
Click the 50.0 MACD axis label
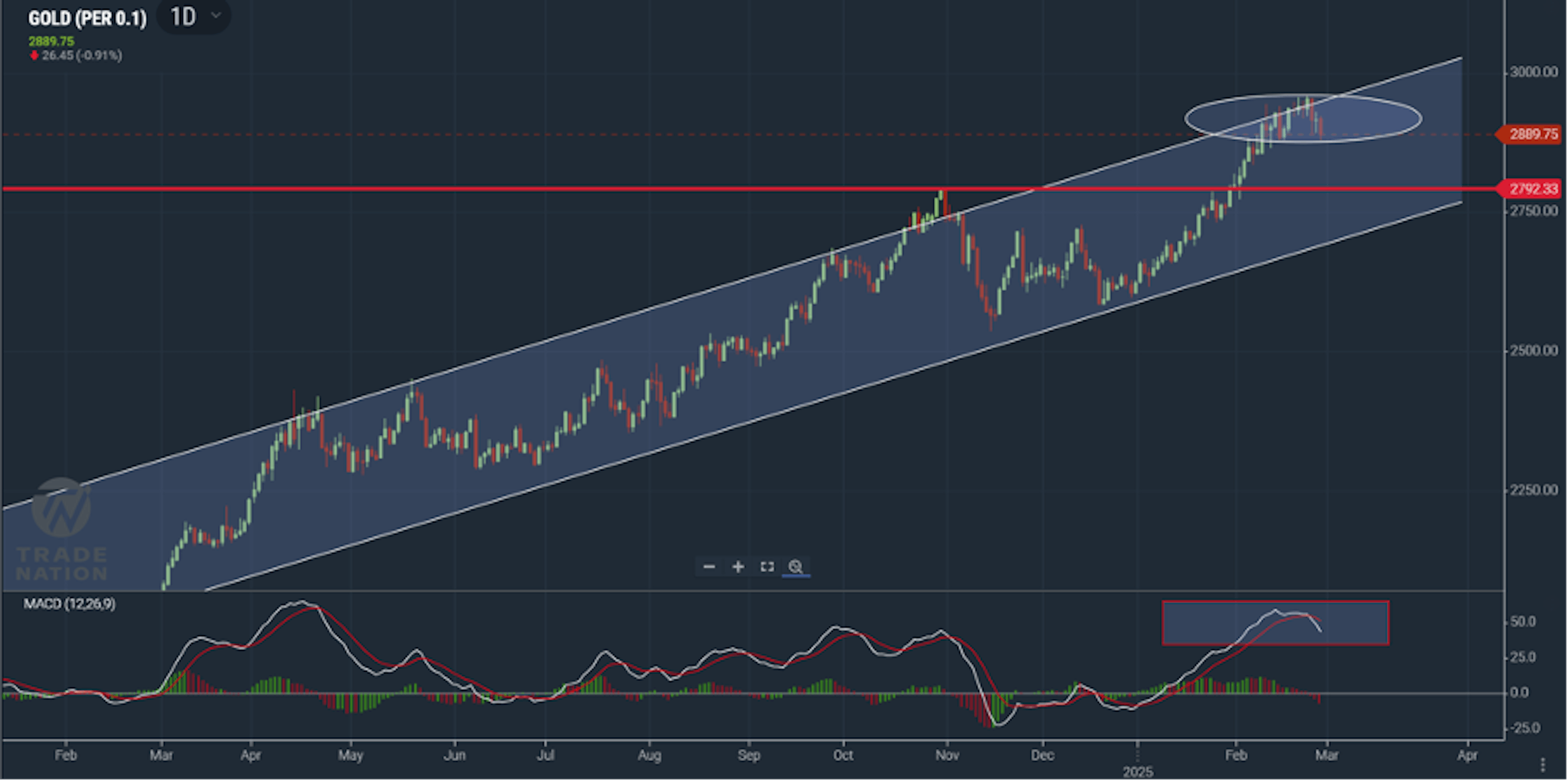[1523, 622]
